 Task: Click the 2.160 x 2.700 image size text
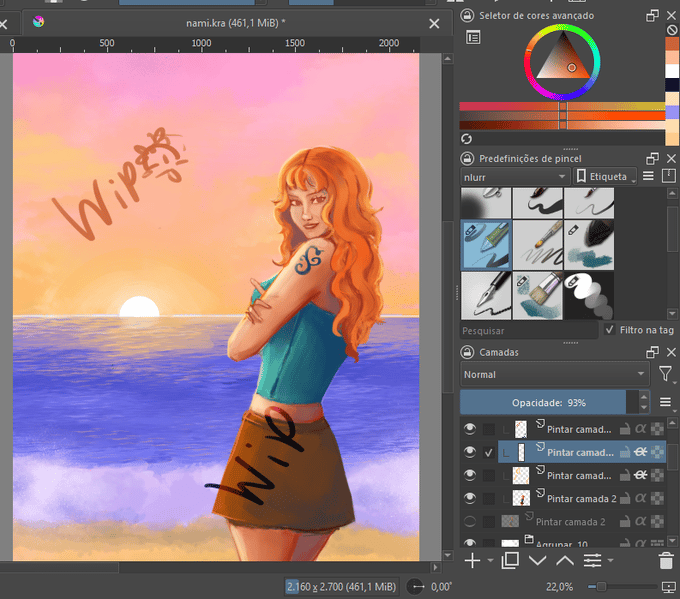tap(341, 587)
